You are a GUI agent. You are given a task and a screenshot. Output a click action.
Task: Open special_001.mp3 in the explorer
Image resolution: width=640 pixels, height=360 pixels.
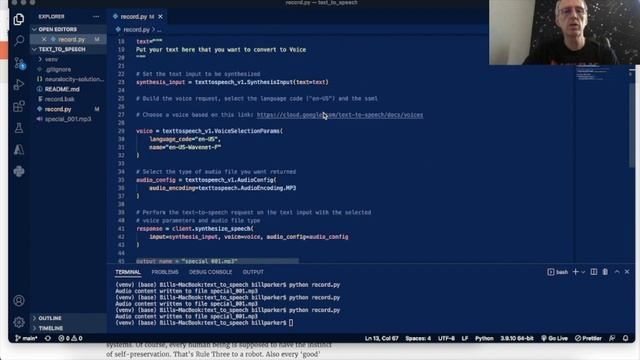click(x=68, y=119)
